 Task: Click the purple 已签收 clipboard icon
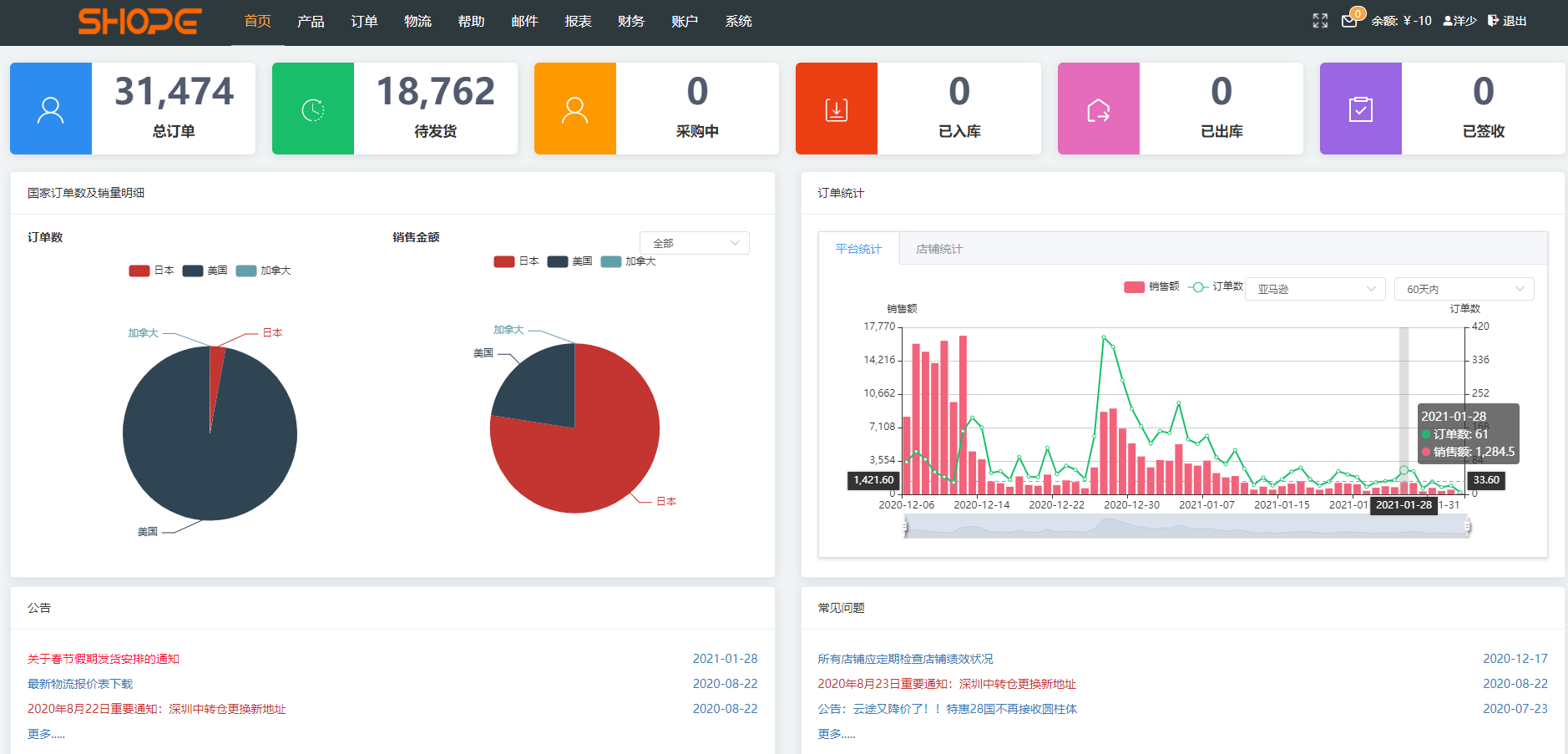pos(1360,109)
